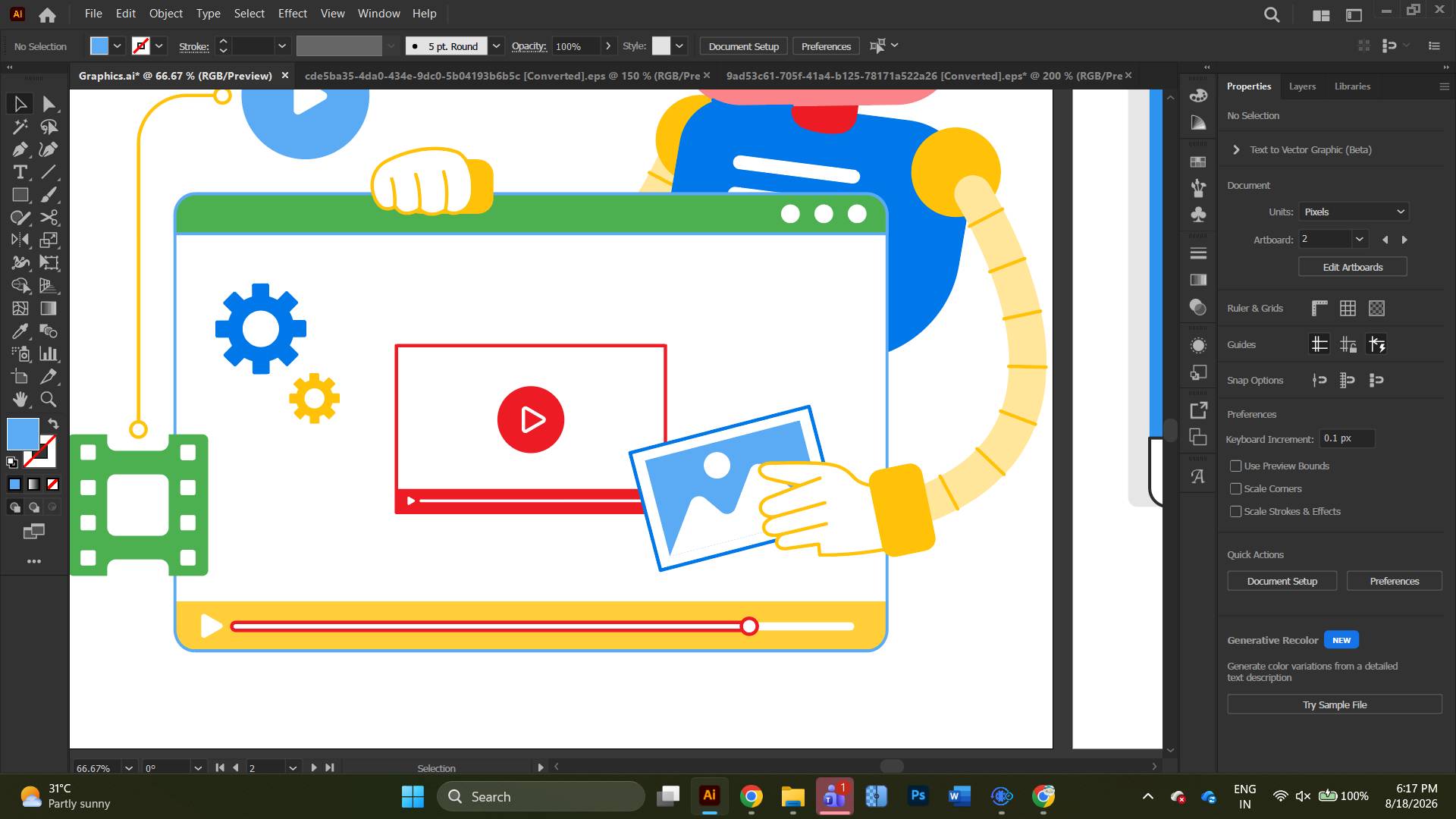The height and width of the screenshot is (819, 1456).
Task: Open the Effect menu
Action: coord(292,14)
